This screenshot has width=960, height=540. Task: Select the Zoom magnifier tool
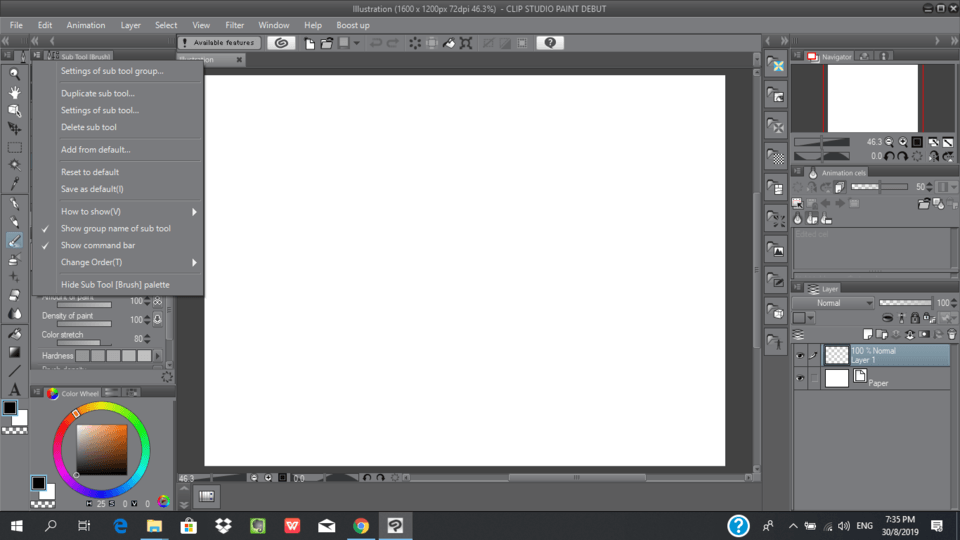(x=14, y=73)
